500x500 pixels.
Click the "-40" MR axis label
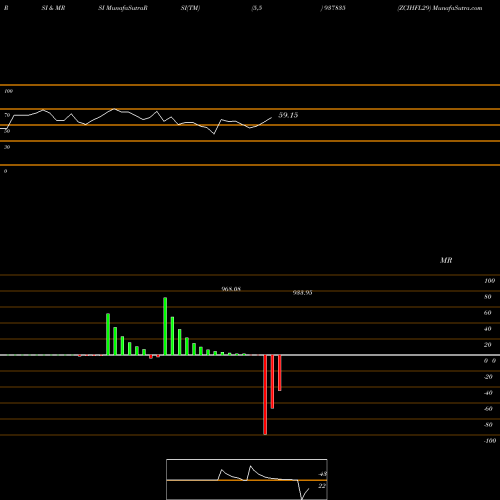tap(488, 393)
